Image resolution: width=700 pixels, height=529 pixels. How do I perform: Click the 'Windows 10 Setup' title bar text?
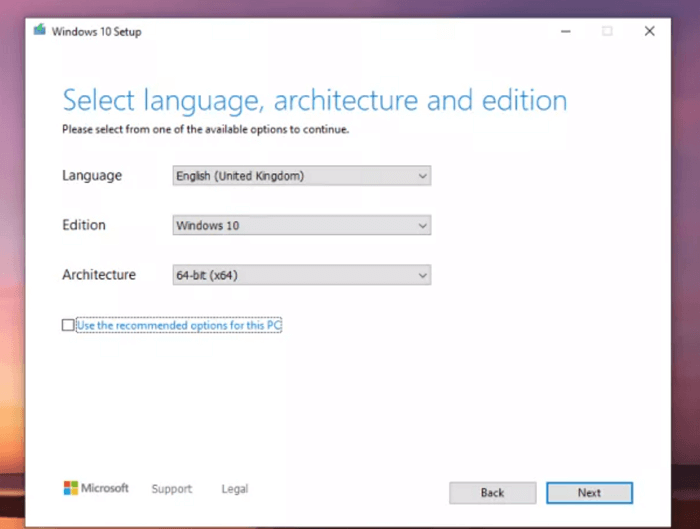(98, 32)
